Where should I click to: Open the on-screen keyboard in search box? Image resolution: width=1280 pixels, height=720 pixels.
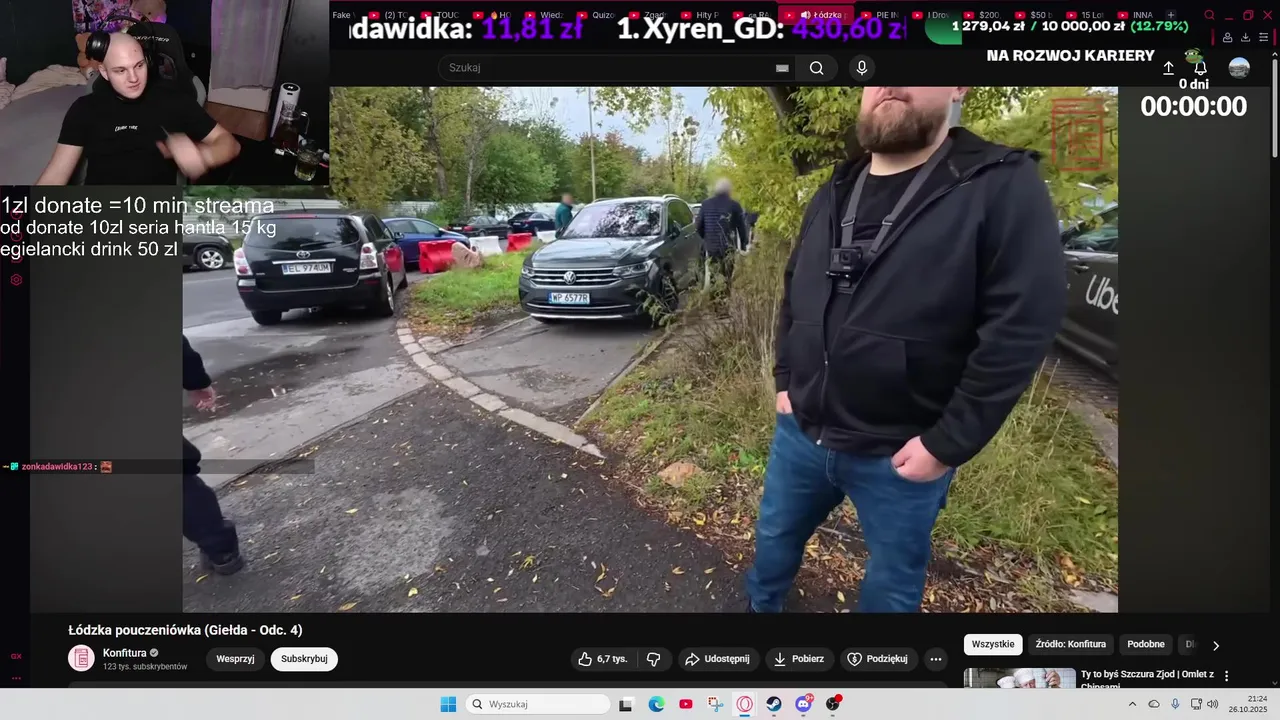[782, 68]
